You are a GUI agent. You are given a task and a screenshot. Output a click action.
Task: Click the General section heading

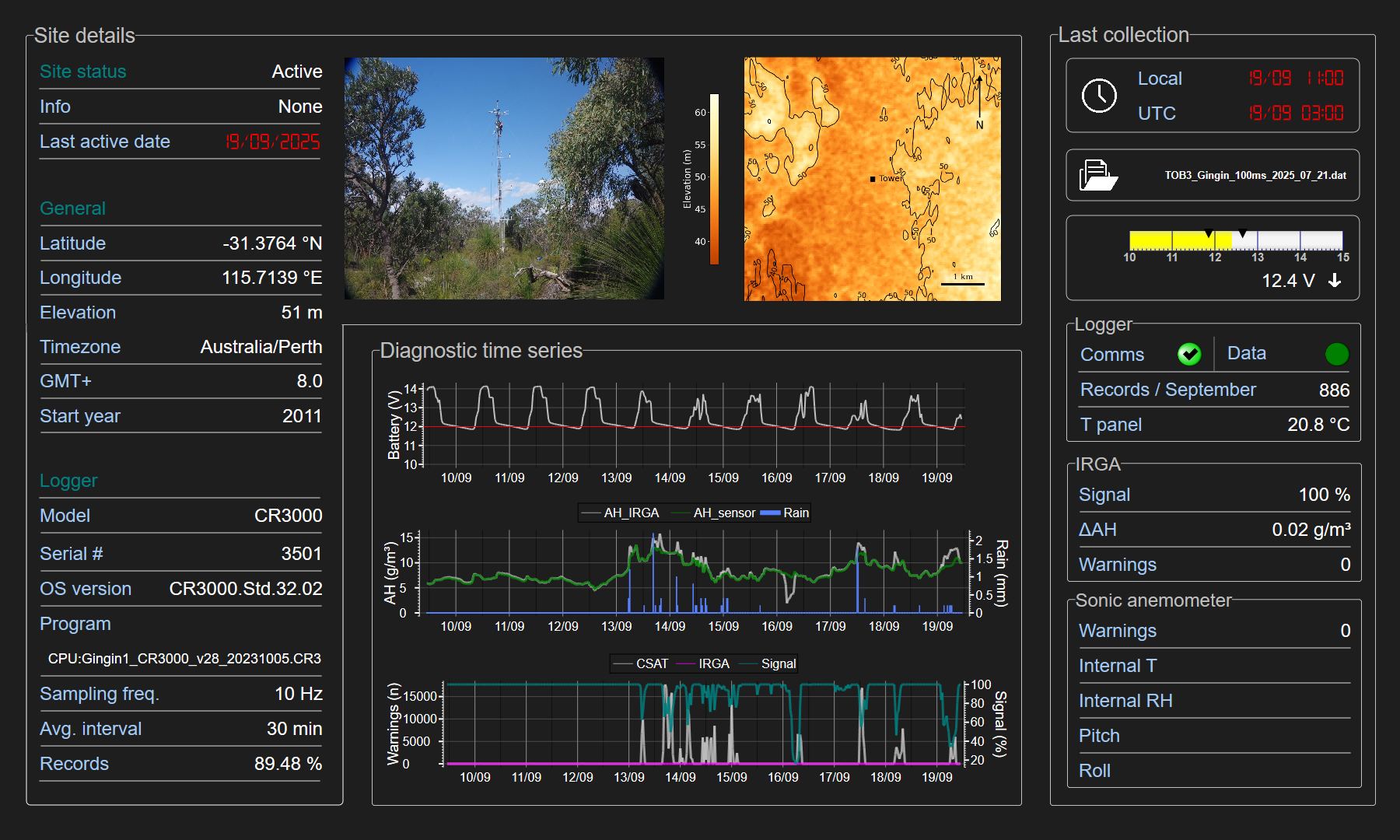[x=72, y=208]
